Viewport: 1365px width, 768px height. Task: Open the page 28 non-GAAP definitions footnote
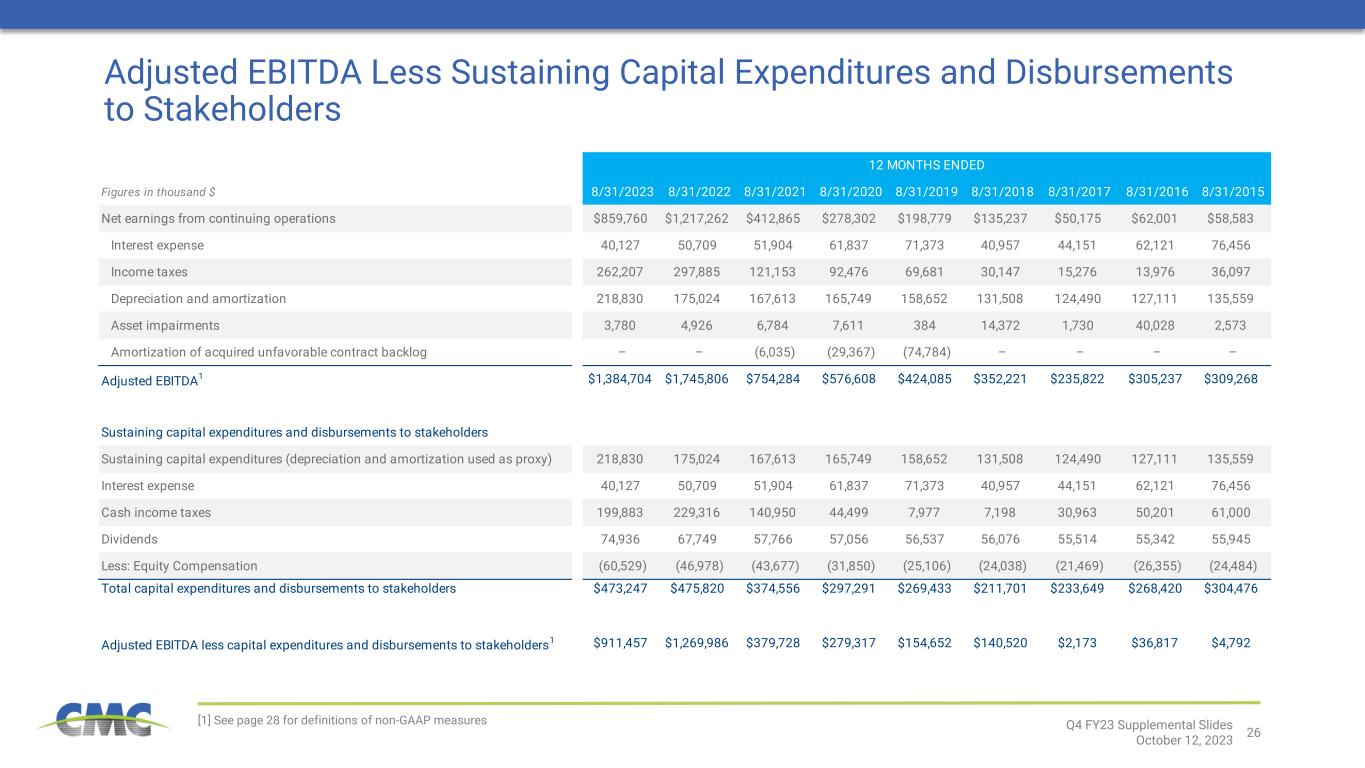342,720
